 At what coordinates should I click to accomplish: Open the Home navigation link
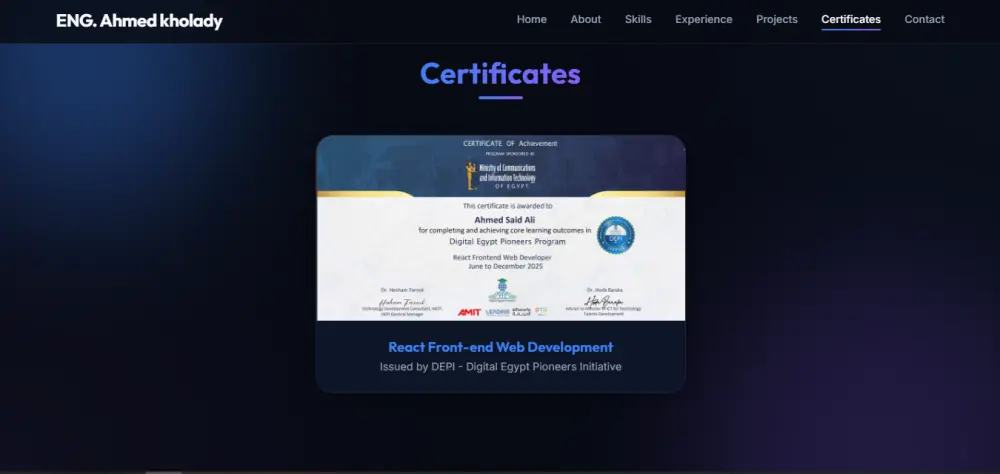click(x=531, y=19)
